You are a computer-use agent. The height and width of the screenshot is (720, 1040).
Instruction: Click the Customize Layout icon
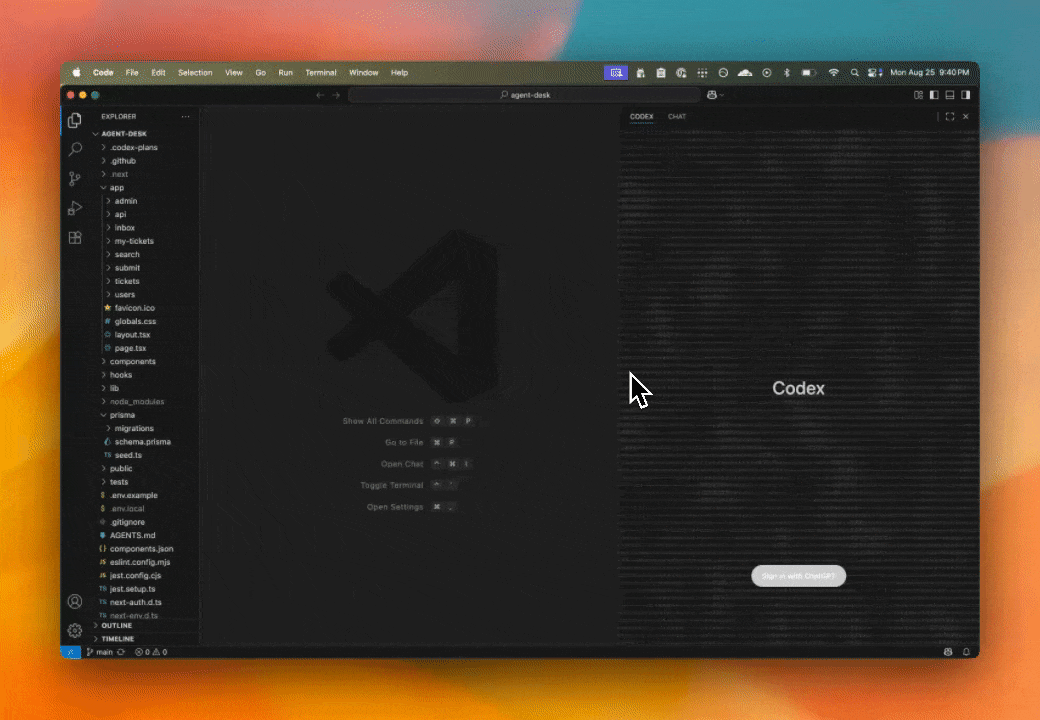coord(919,95)
